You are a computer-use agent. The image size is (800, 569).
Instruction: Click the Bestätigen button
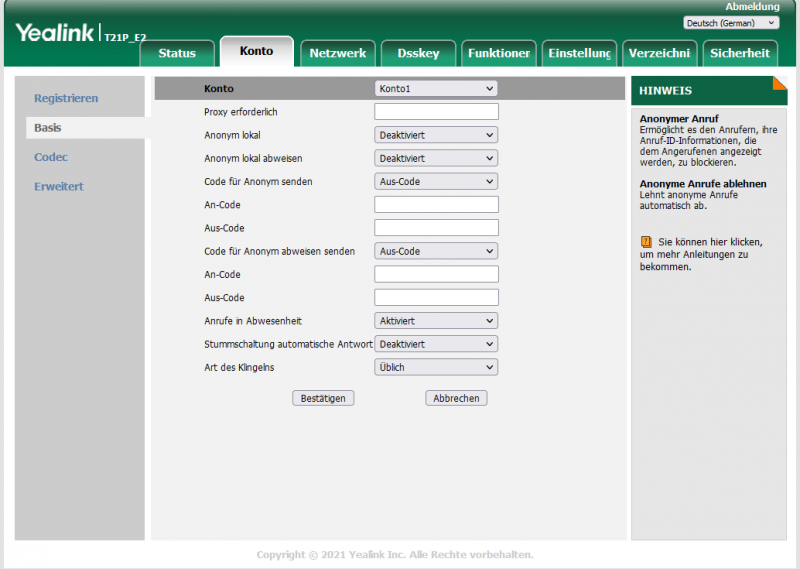pos(323,398)
